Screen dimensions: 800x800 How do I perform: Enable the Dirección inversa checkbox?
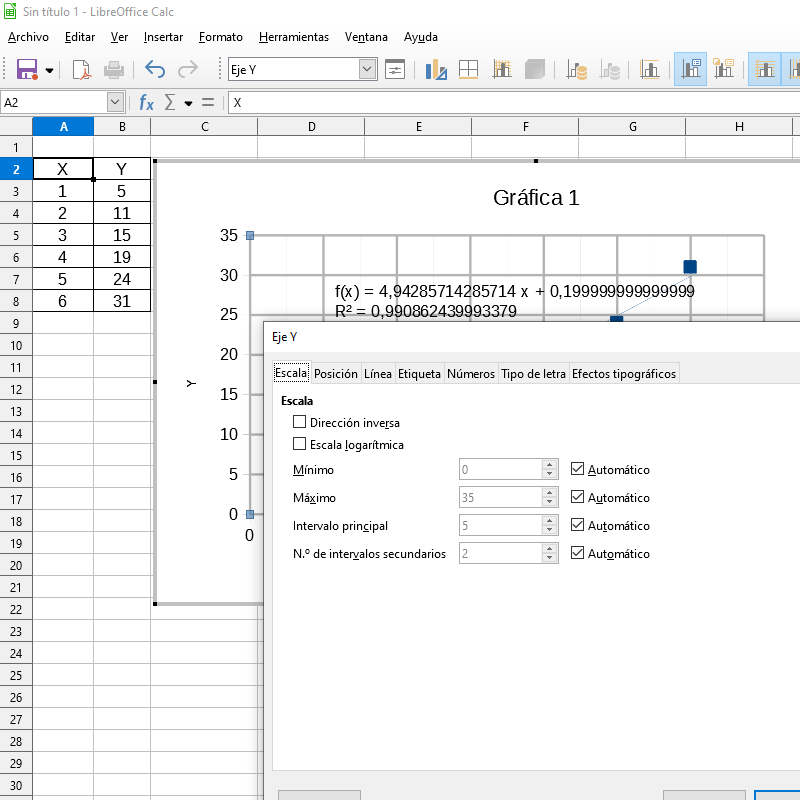pyautogui.click(x=300, y=423)
